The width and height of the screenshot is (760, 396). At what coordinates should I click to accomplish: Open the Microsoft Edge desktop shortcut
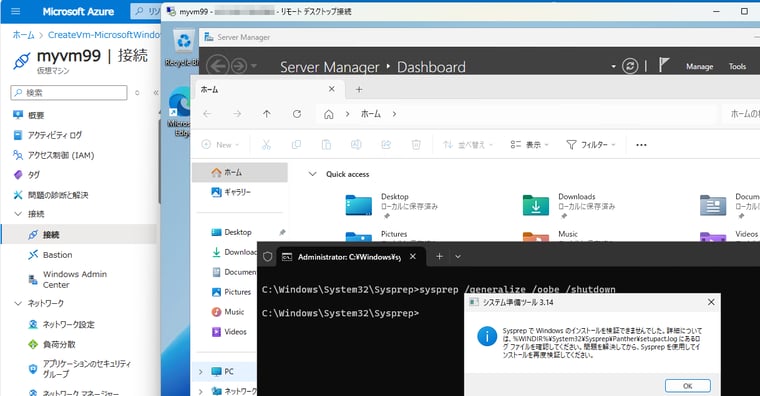click(179, 112)
